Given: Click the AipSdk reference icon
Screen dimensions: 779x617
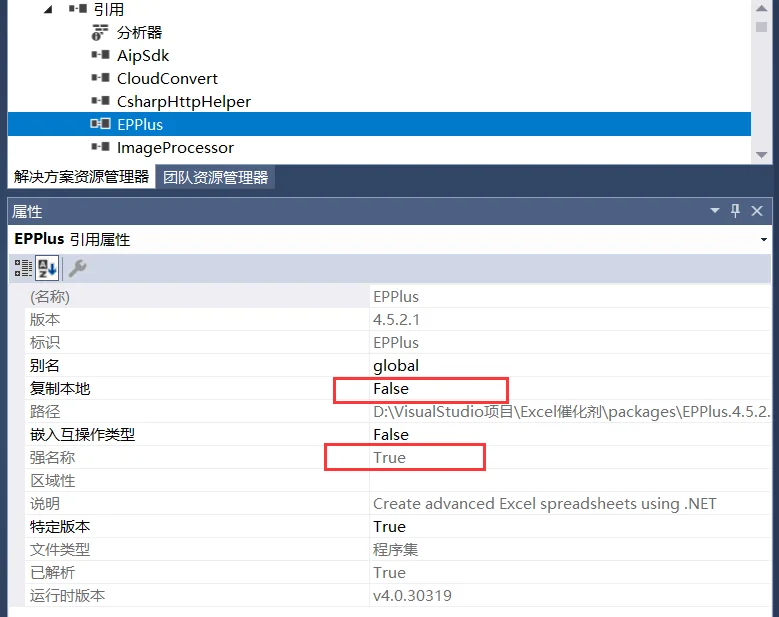Looking at the screenshot, I should pos(100,55).
